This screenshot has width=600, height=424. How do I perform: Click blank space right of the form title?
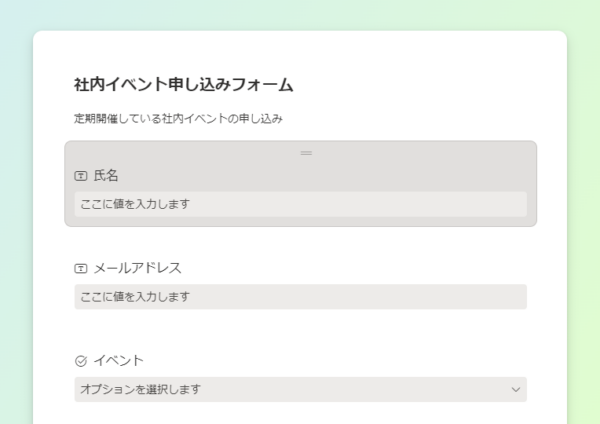click(421, 85)
